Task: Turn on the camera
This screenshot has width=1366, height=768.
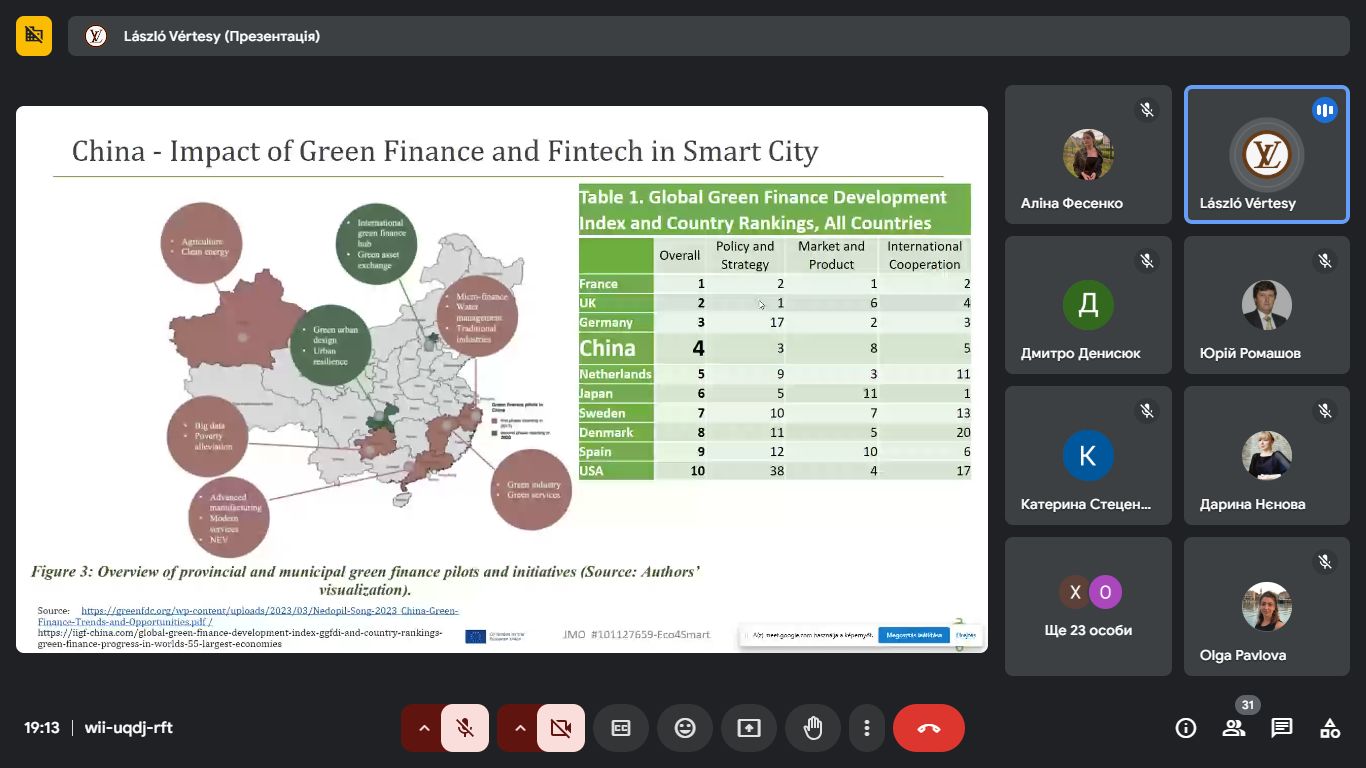Action: 561,728
